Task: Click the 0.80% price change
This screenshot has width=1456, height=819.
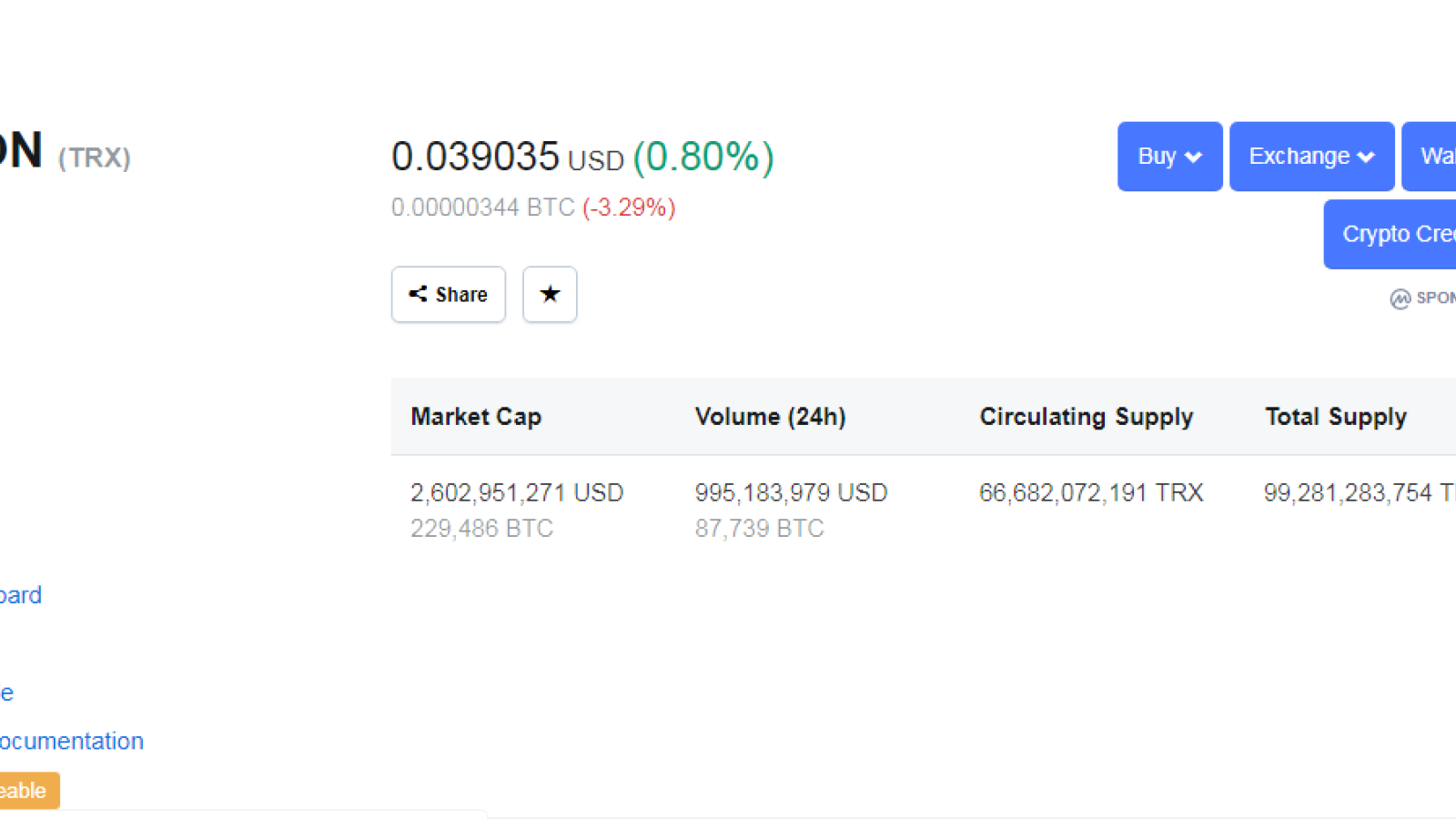Action: pos(703,157)
